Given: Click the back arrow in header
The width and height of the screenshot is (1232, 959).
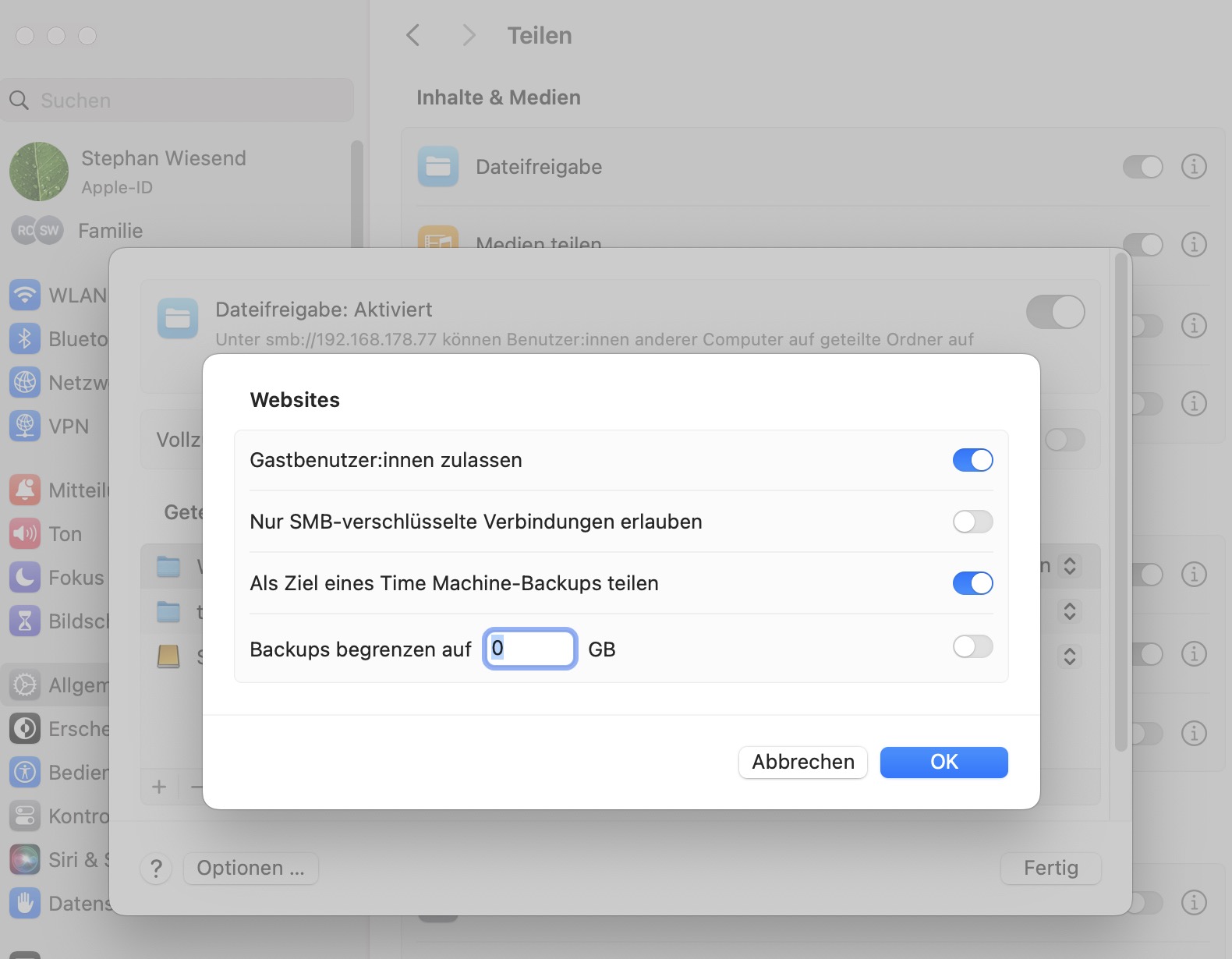Looking at the screenshot, I should coord(413,35).
